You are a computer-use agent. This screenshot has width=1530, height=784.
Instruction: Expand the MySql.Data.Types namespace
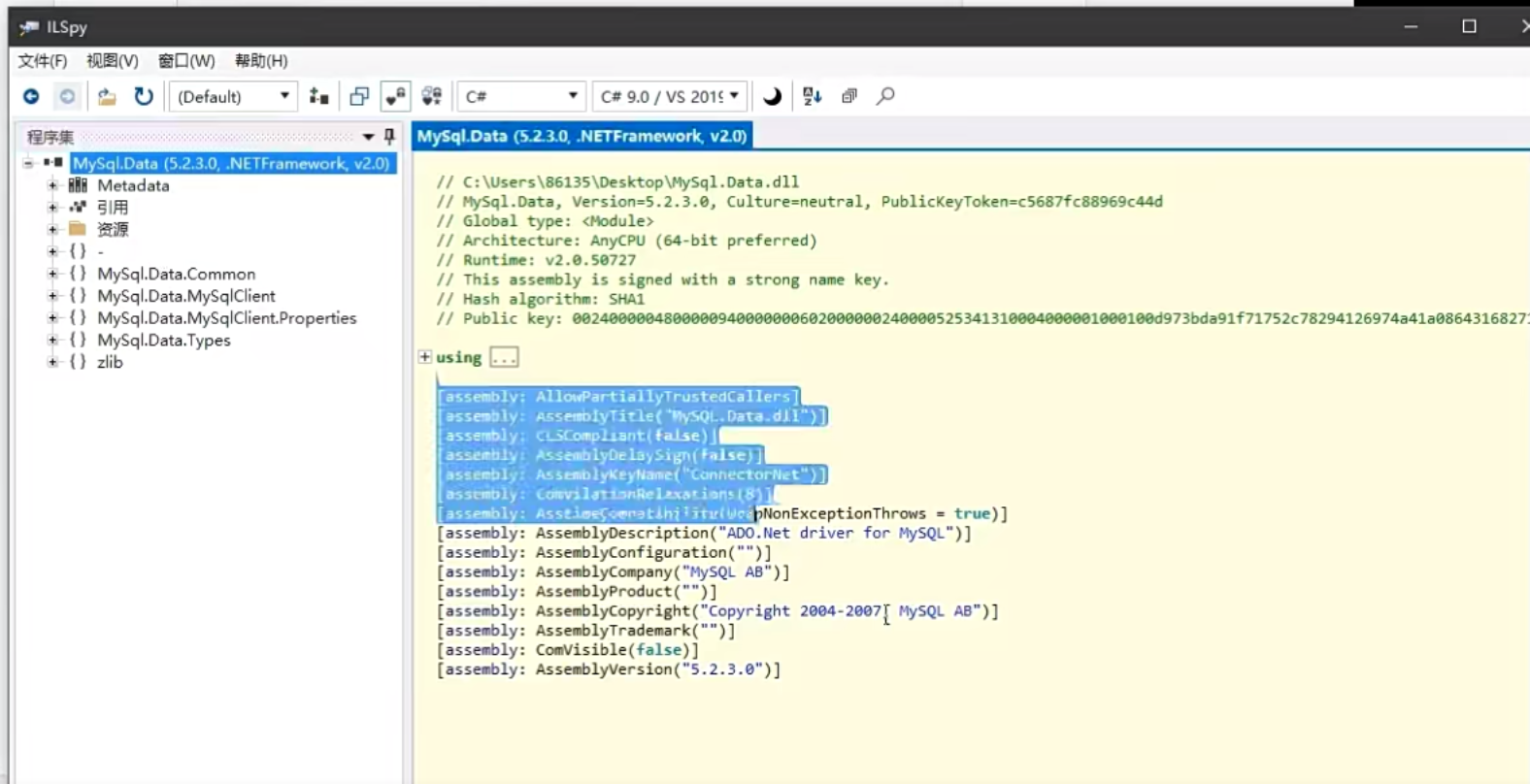click(53, 341)
